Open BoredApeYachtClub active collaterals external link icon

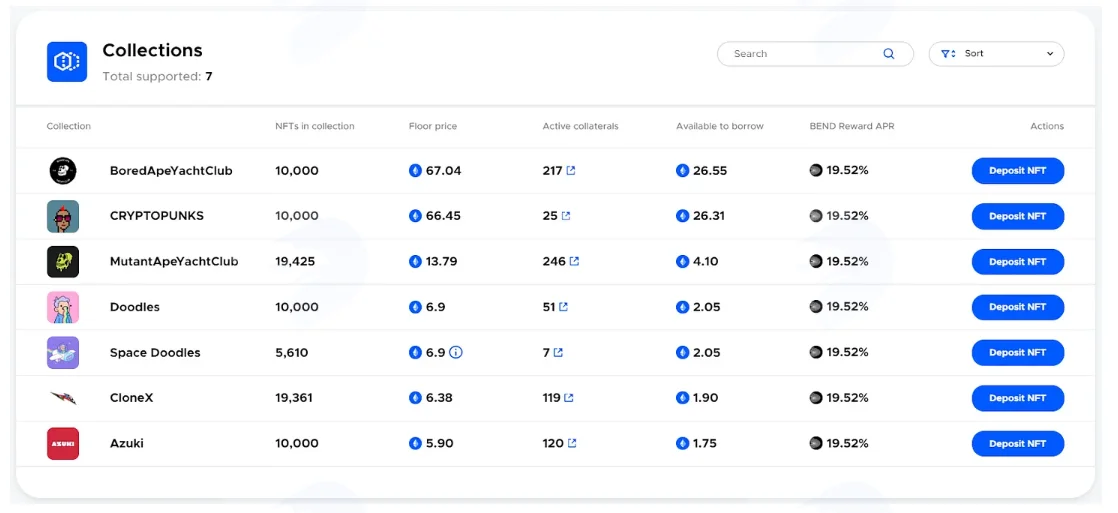click(571, 171)
